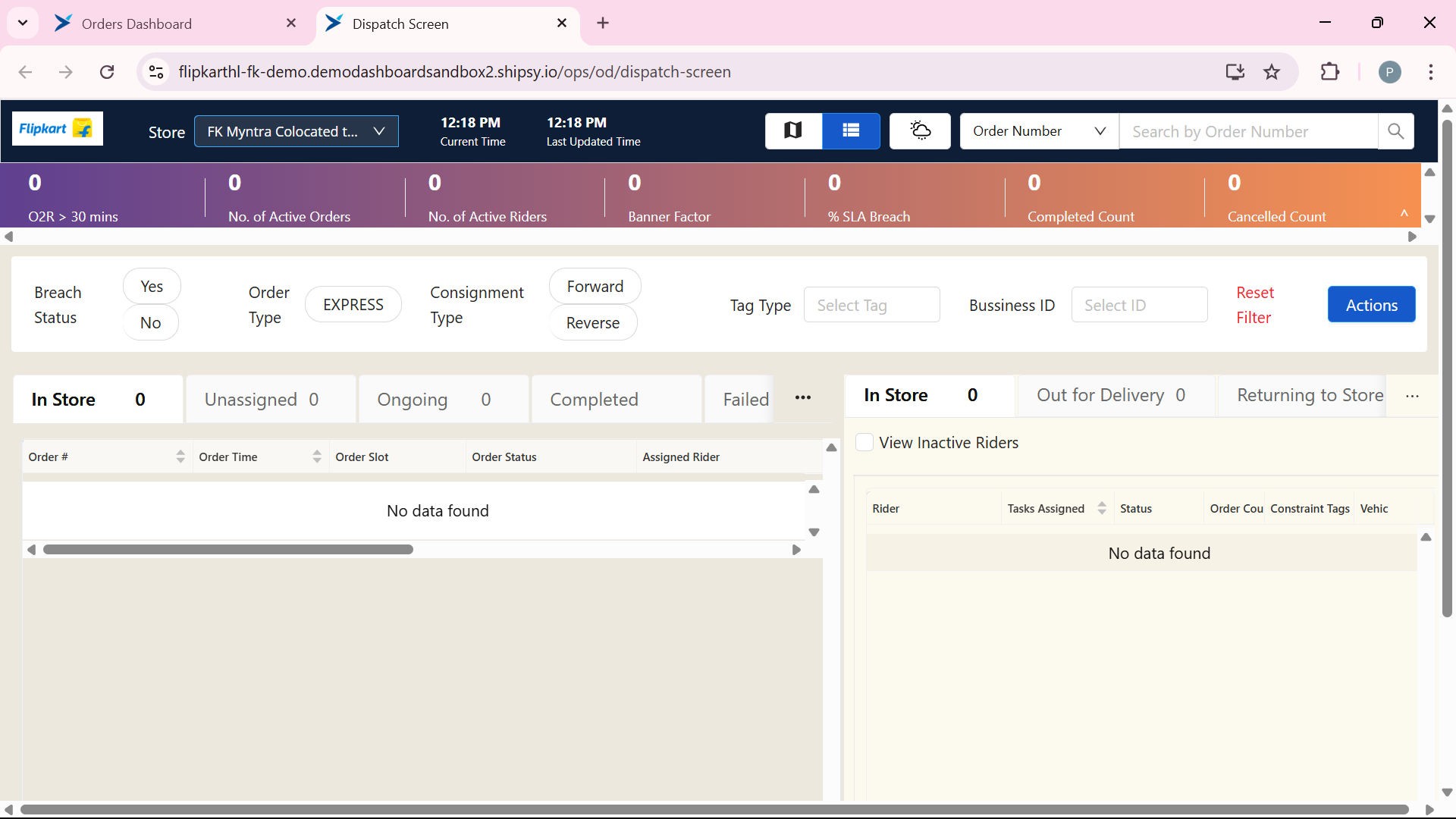Click the page vertical scrollbar thumb
This screenshot has width=1456, height=819.
pyautogui.click(x=1447, y=368)
